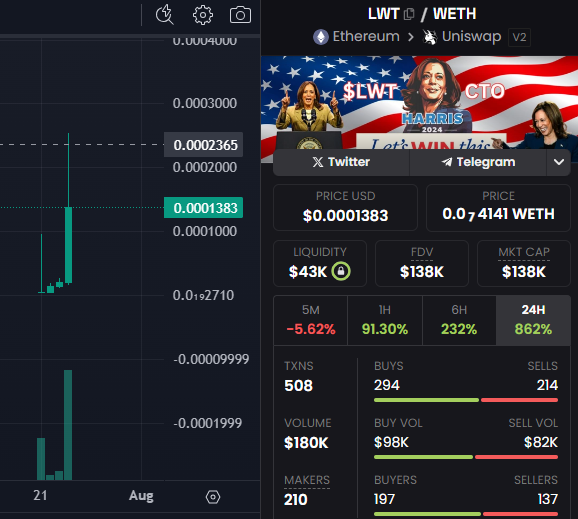Click the Ethereum chain link
The image size is (578, 519).
point(366,36)
